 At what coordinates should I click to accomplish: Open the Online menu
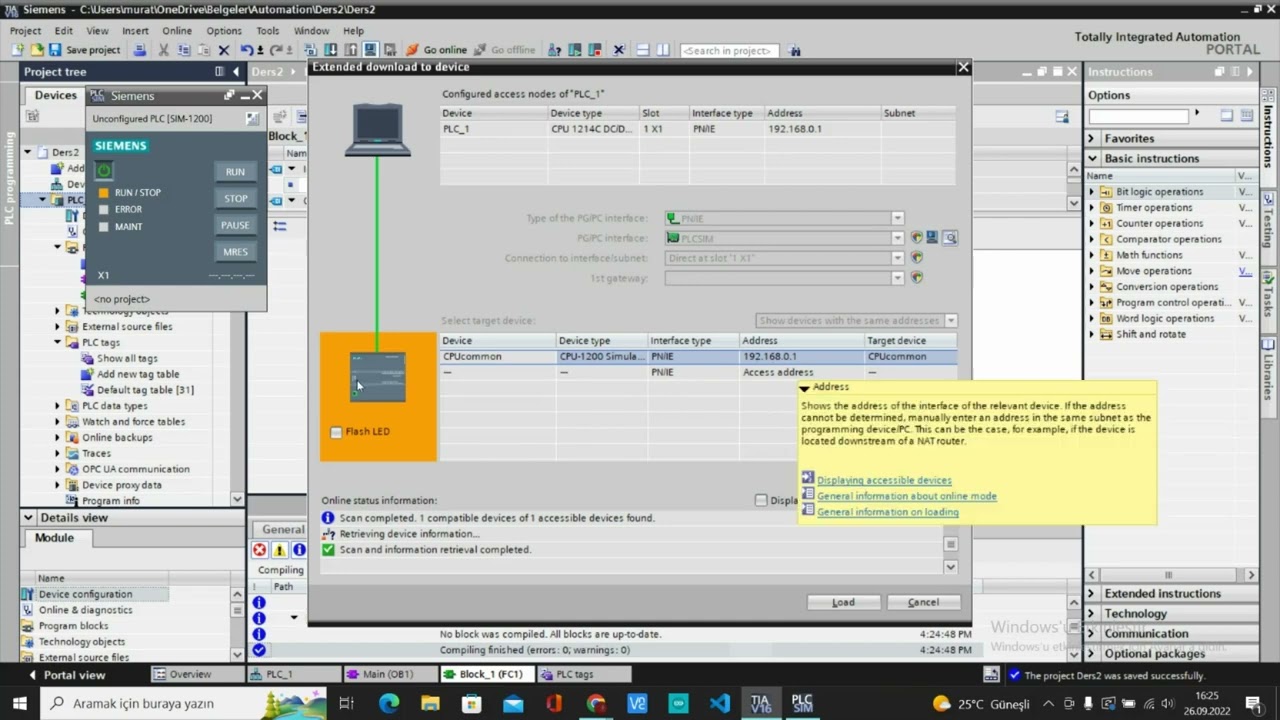pos(177,31)
